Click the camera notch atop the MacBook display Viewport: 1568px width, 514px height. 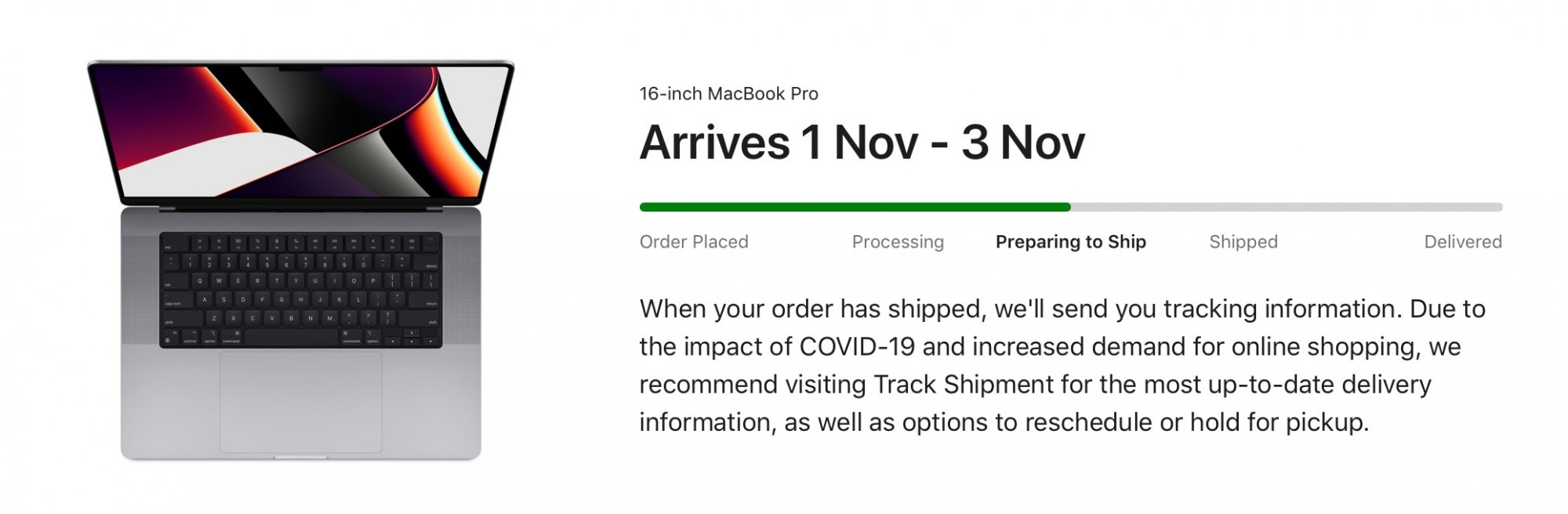point(300,68)
